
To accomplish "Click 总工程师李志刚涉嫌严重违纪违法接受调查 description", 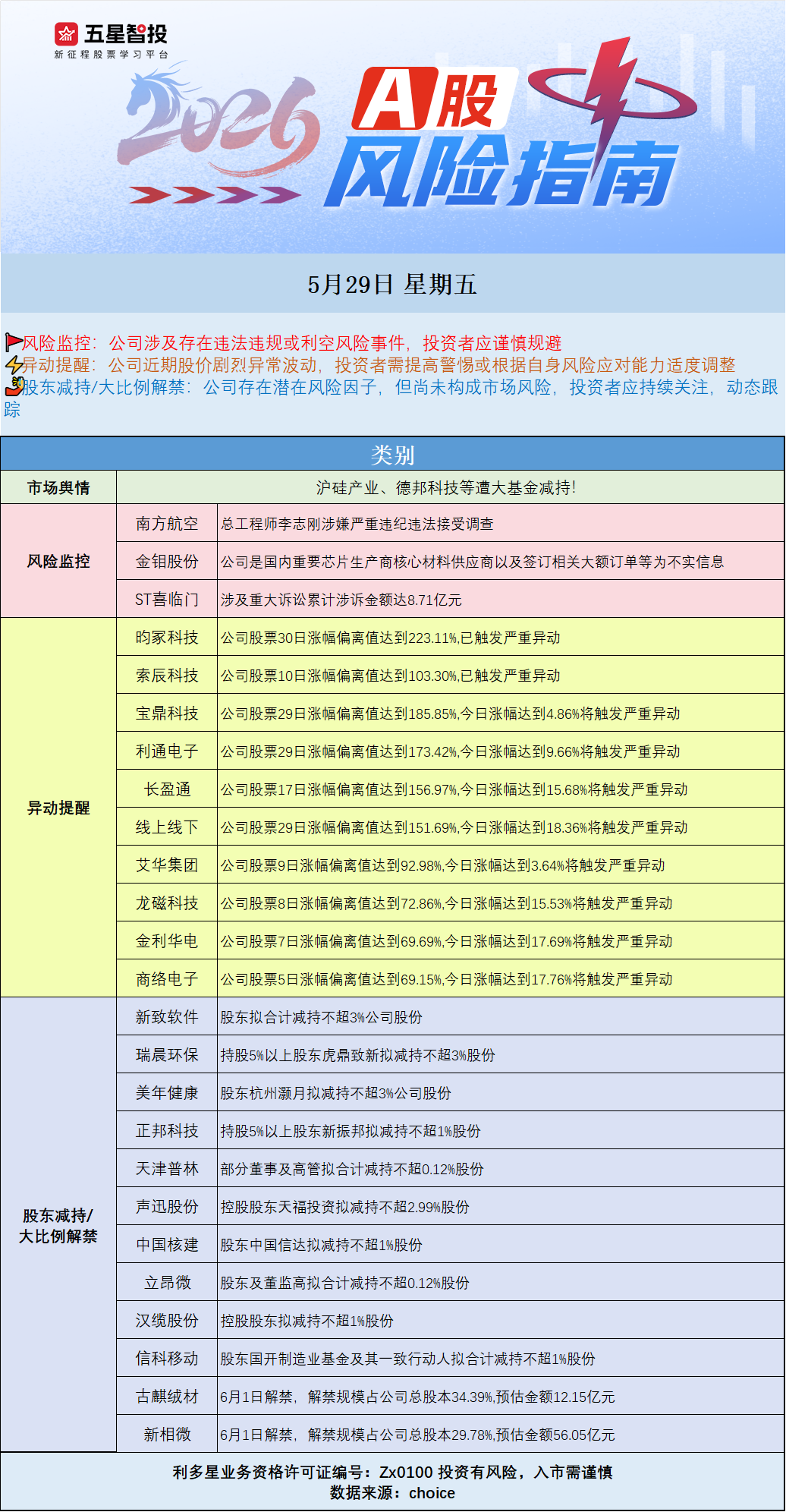I will click(x=357, y=524).
